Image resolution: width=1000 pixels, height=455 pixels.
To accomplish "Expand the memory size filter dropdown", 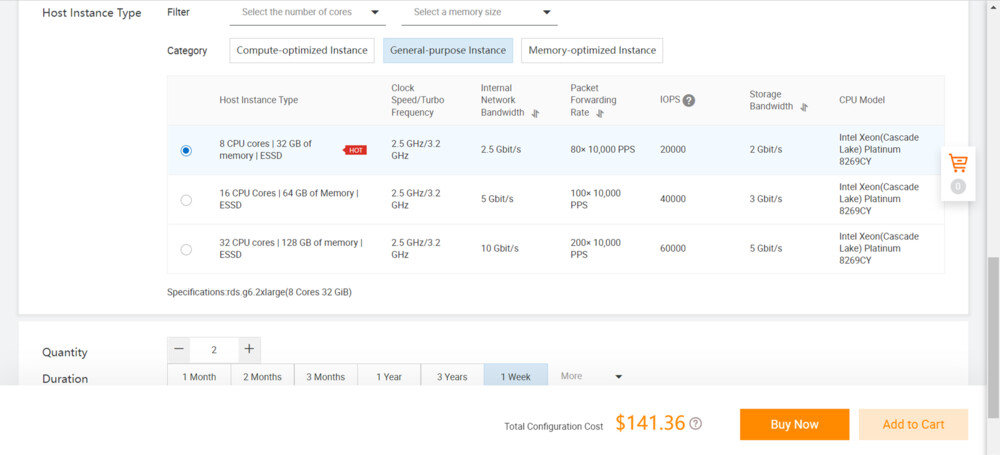I will (480, 13).
